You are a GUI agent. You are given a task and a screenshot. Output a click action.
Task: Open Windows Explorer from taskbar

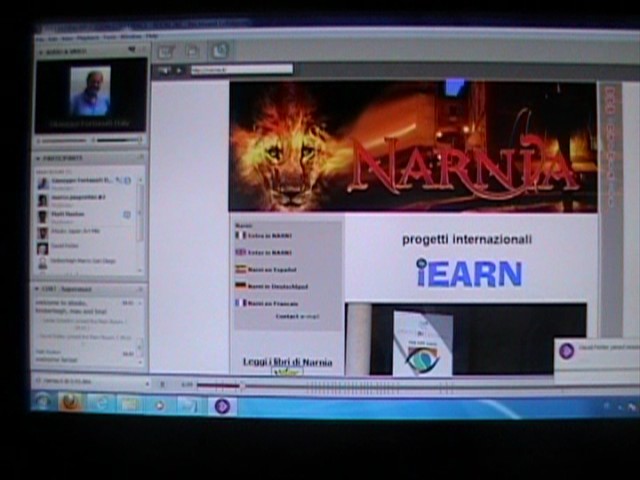click(x=129, y=405)
